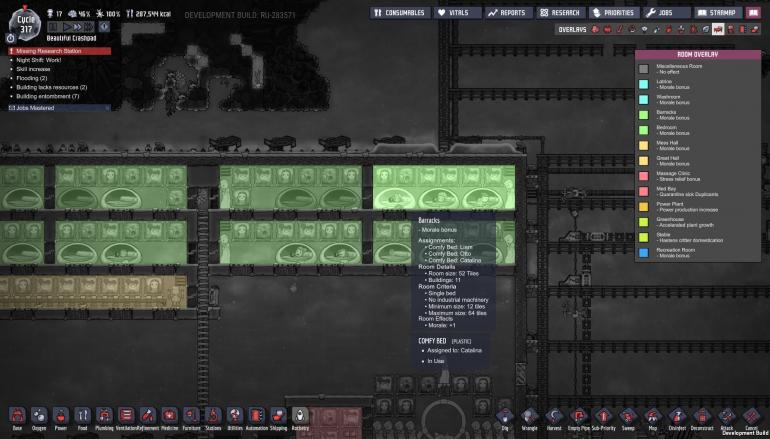Set game speed to fast forward

point(77,27)
